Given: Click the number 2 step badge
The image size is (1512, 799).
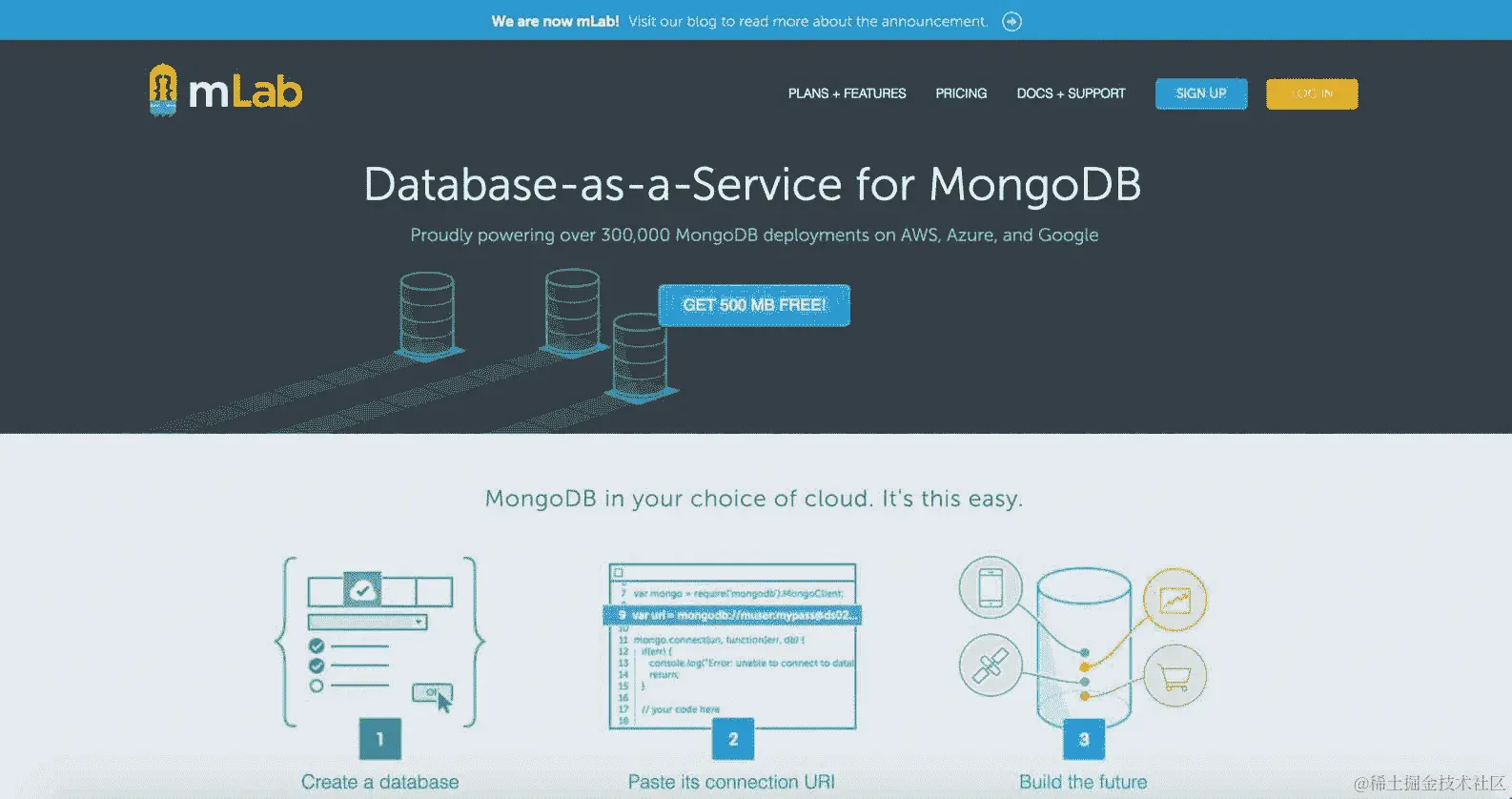Looking at the screenshot, I should 733,739.
